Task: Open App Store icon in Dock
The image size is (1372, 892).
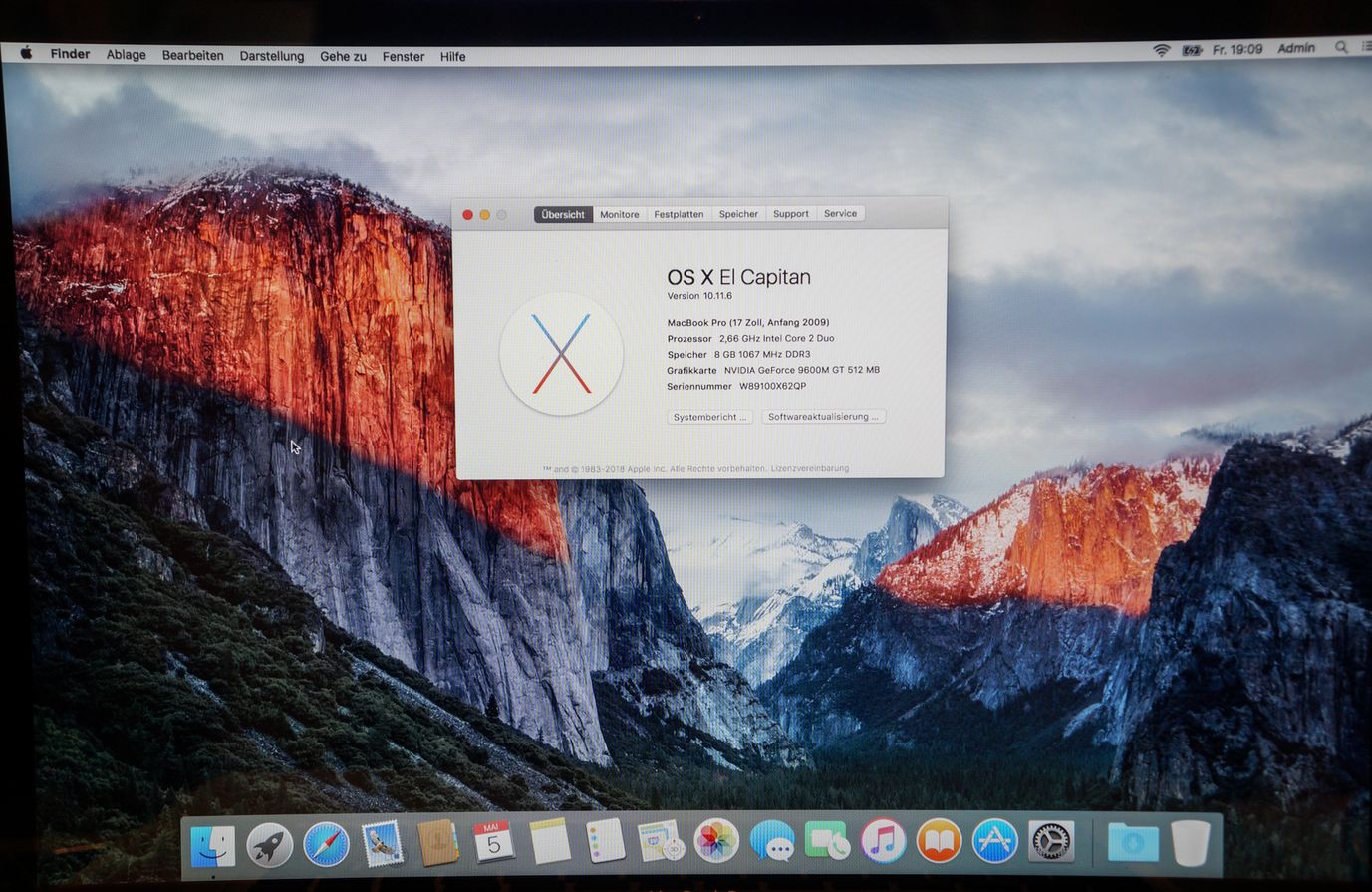Action: 994,842
